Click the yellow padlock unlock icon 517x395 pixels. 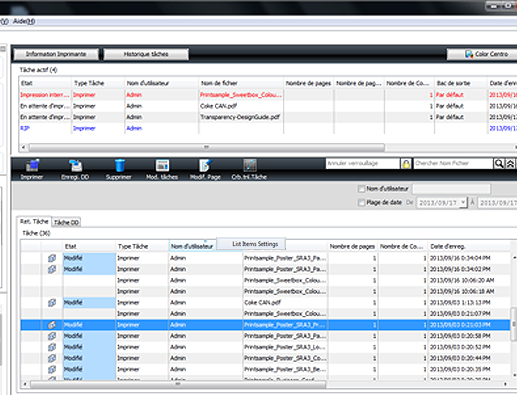(406, 164)
